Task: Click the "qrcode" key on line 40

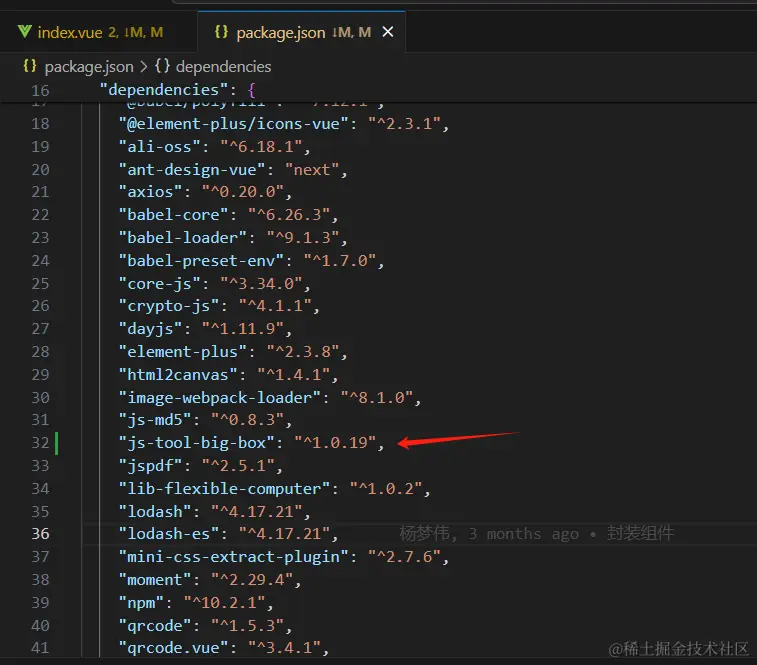Action: 155,626
